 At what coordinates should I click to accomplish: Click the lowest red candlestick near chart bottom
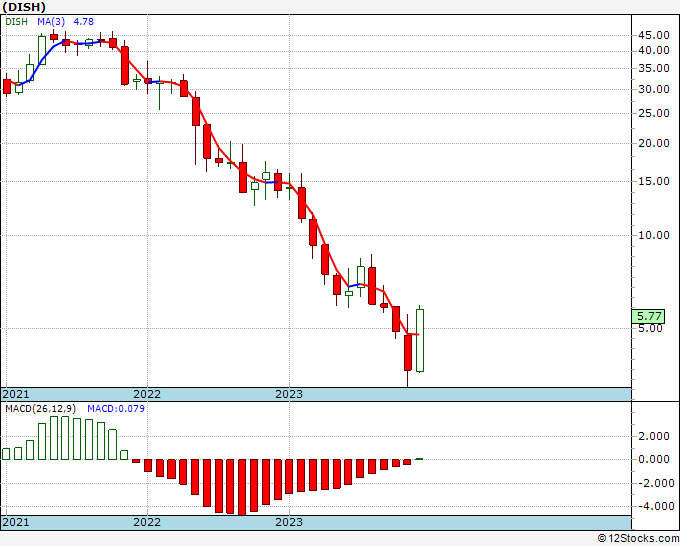(x=408, y=353)
